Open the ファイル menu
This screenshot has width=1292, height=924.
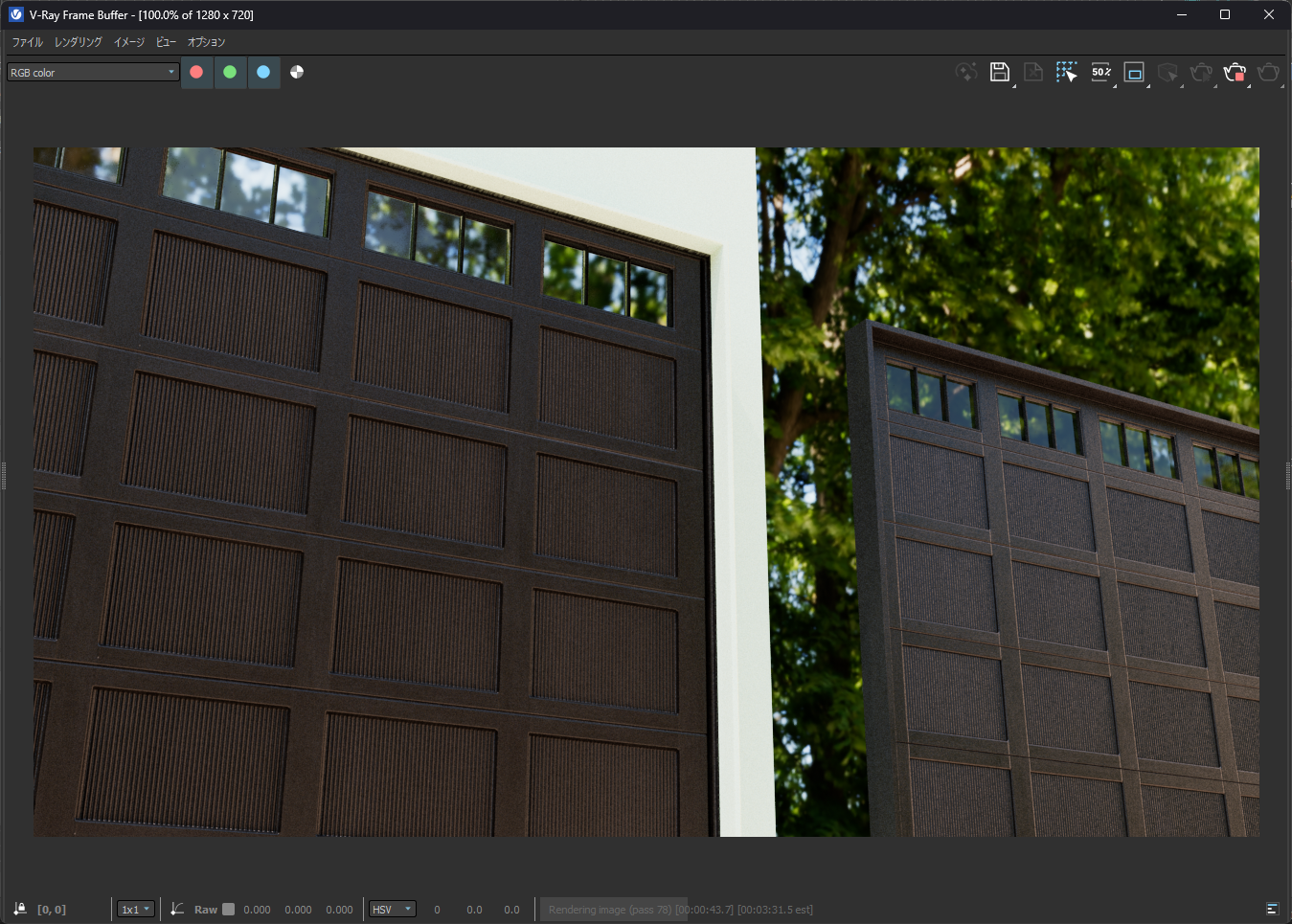(27, 42)
